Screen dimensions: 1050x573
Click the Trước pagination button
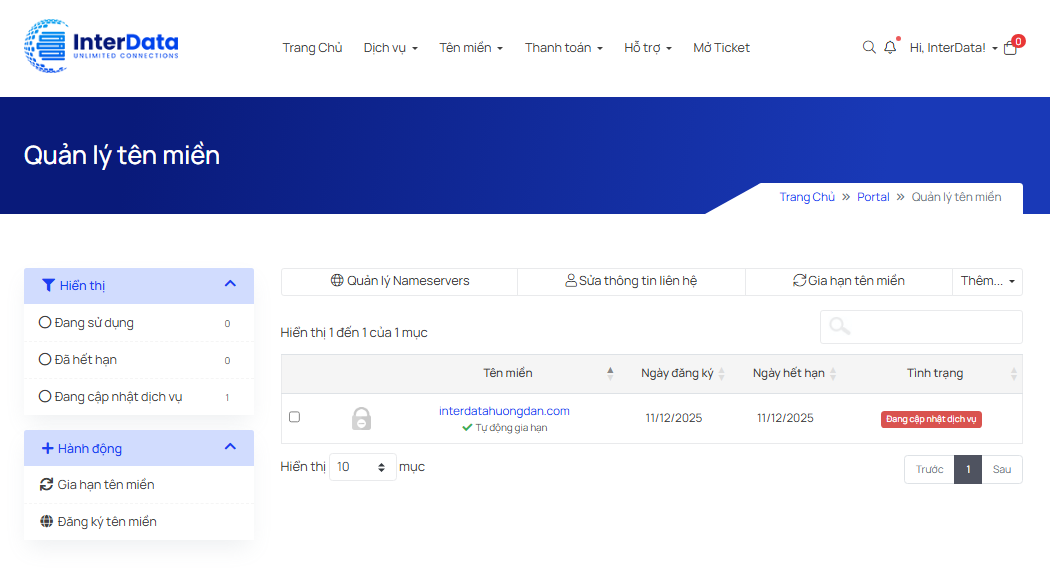pyautogui.click(x=929, y=469)
